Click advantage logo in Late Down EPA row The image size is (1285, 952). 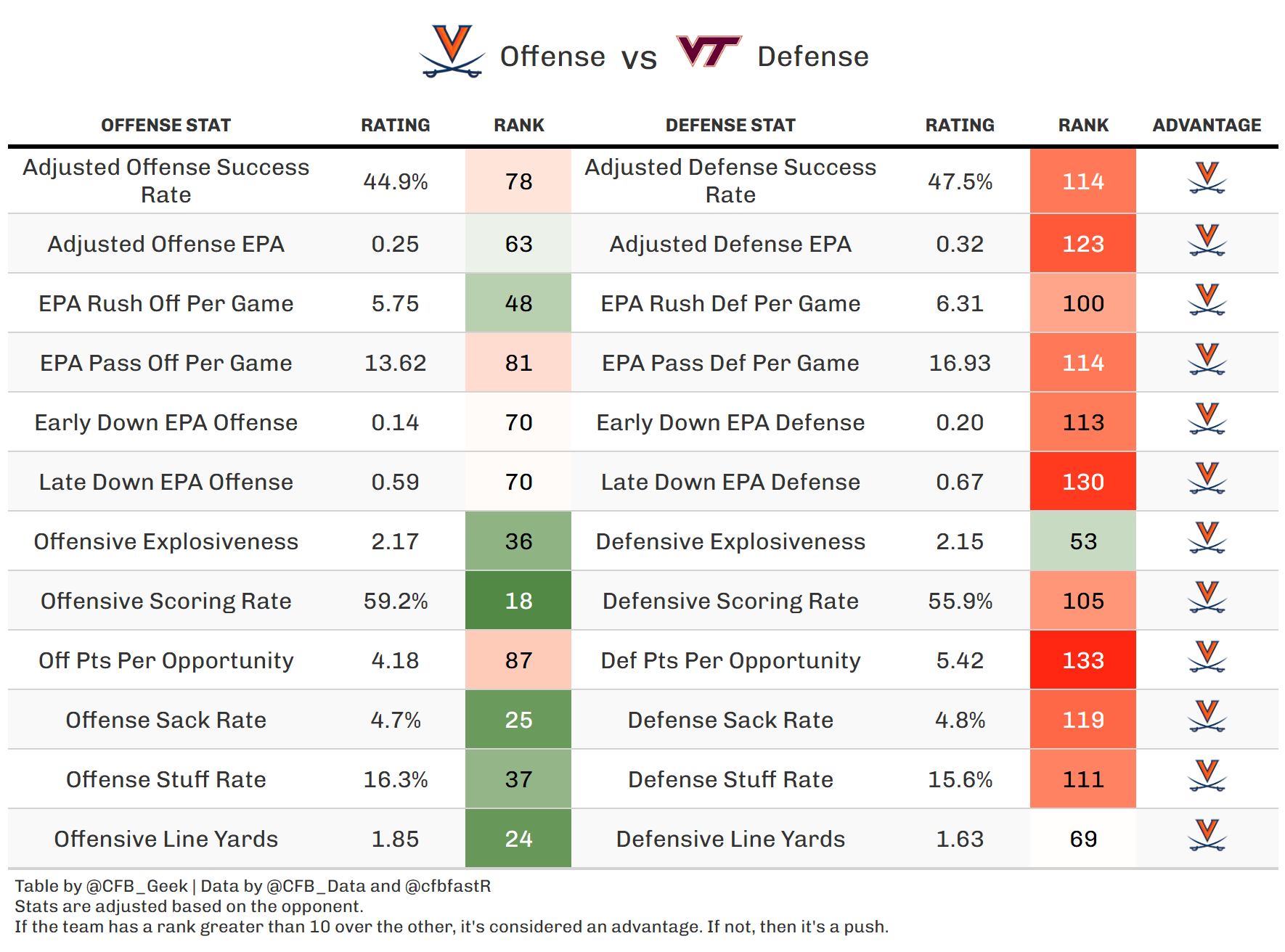point(1207,479)
